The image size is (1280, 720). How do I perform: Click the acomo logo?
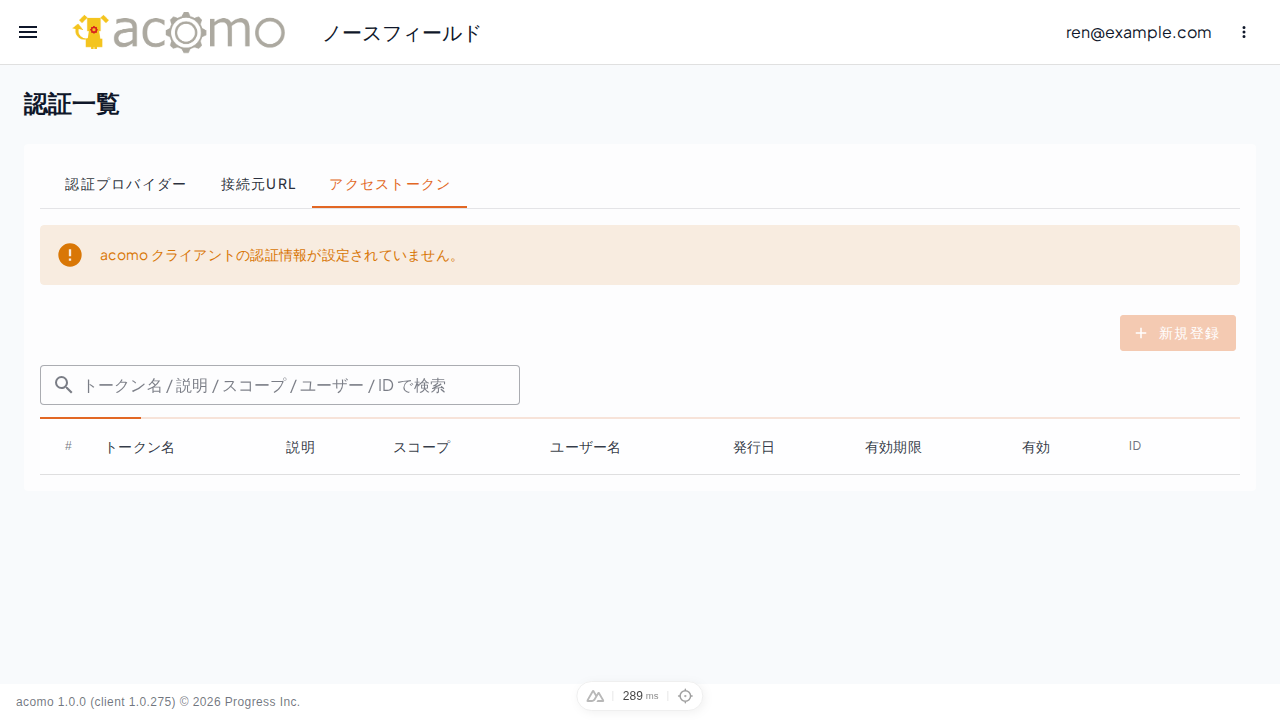[x=179, y=32]
